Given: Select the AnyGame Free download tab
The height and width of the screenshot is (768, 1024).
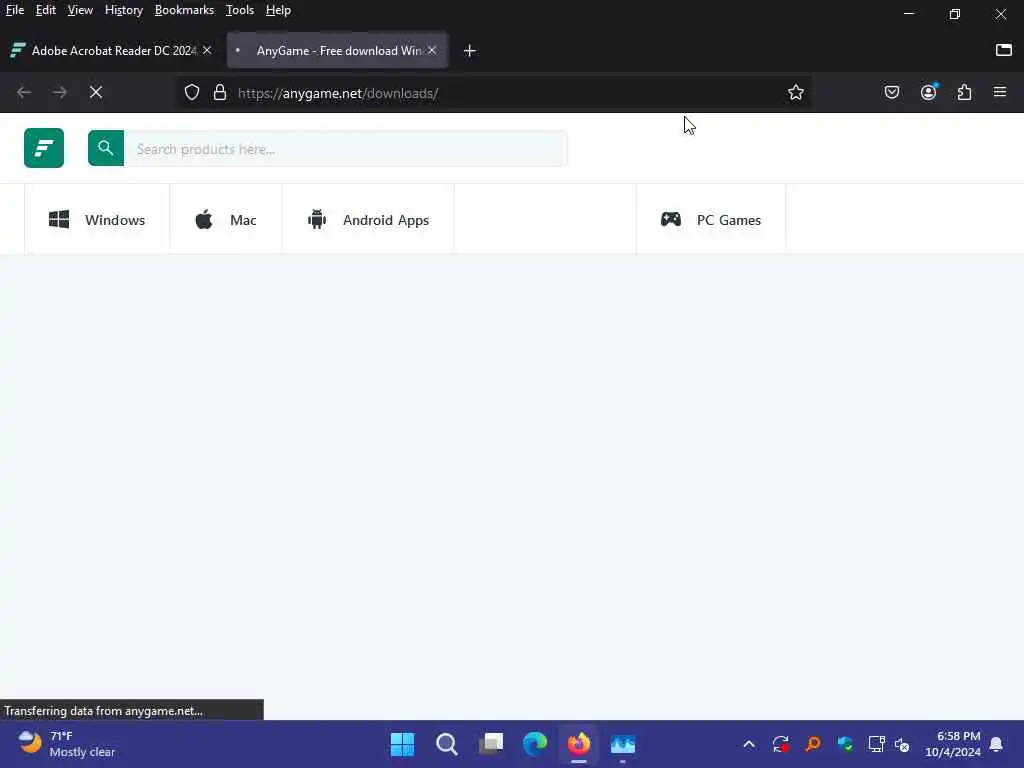Looking at the screenshot, I should (338, 51).
